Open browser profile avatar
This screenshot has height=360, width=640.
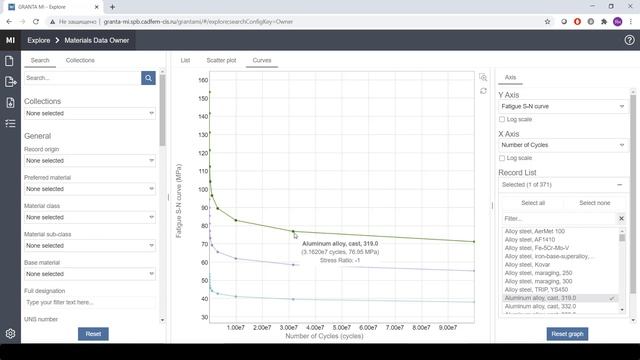click(618, 22)
